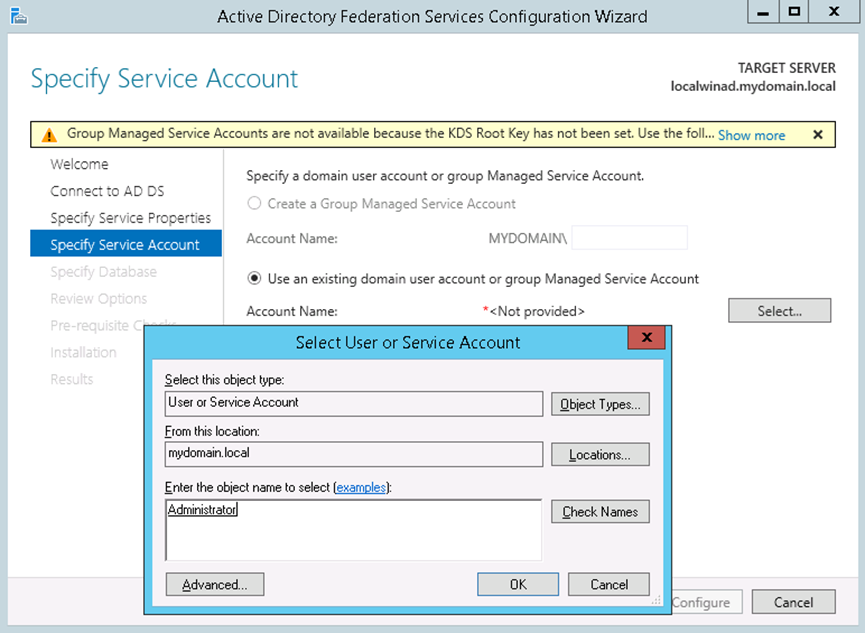Select Specify Service Account step
Screen dimensions: 865x633
126,244
